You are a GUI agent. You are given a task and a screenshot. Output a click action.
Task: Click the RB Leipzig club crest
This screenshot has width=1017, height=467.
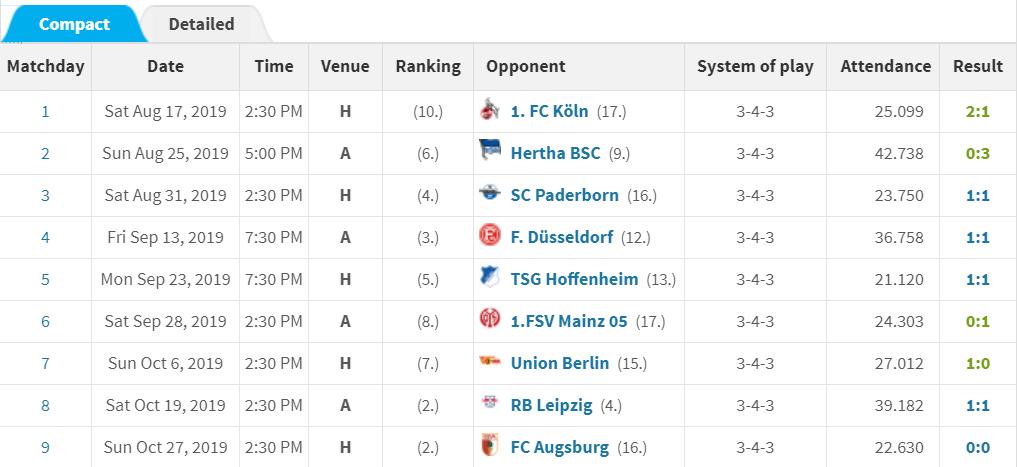click(490, 405)
